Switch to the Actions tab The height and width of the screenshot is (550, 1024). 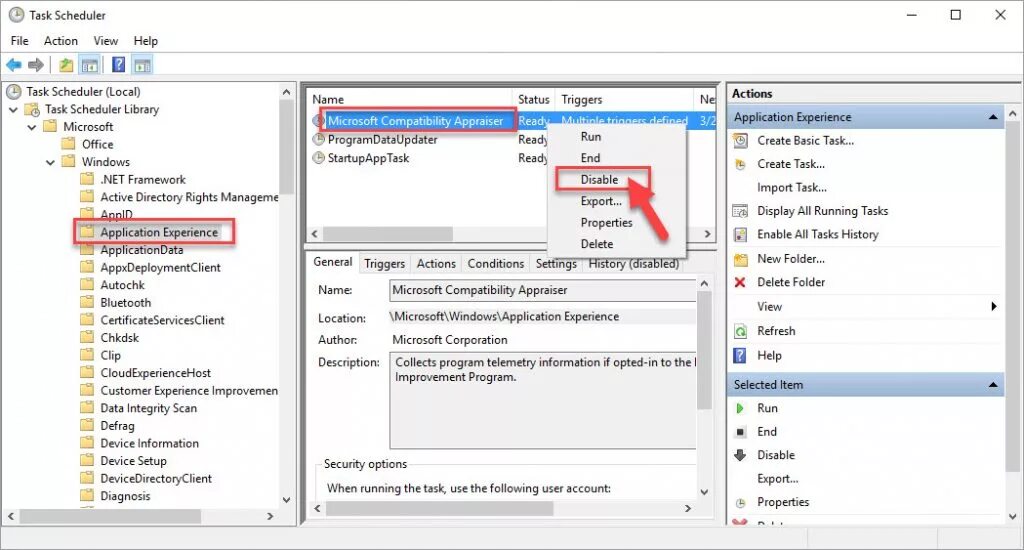point(436,263)
